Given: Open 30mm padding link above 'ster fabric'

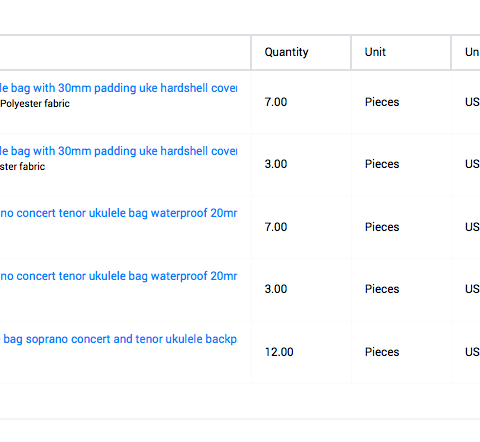Looking at the screenshot, I should point(118,151).
